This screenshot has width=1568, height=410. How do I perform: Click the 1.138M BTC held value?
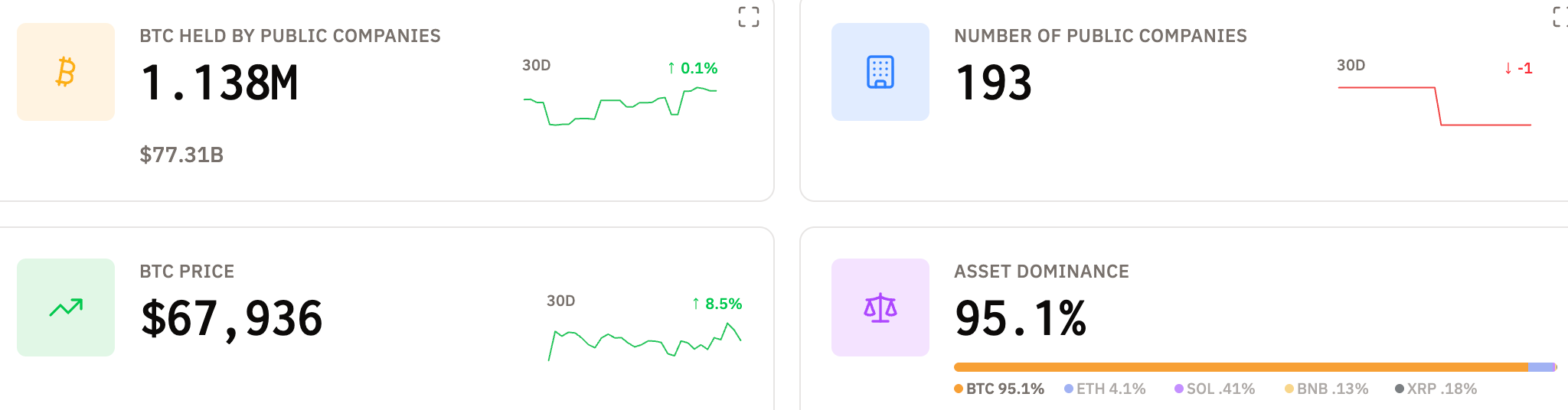click(219, 83)
